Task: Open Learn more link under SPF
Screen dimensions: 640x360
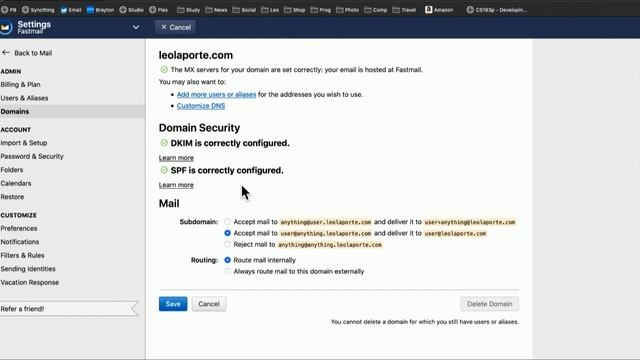Action: (x=176, y=185)
